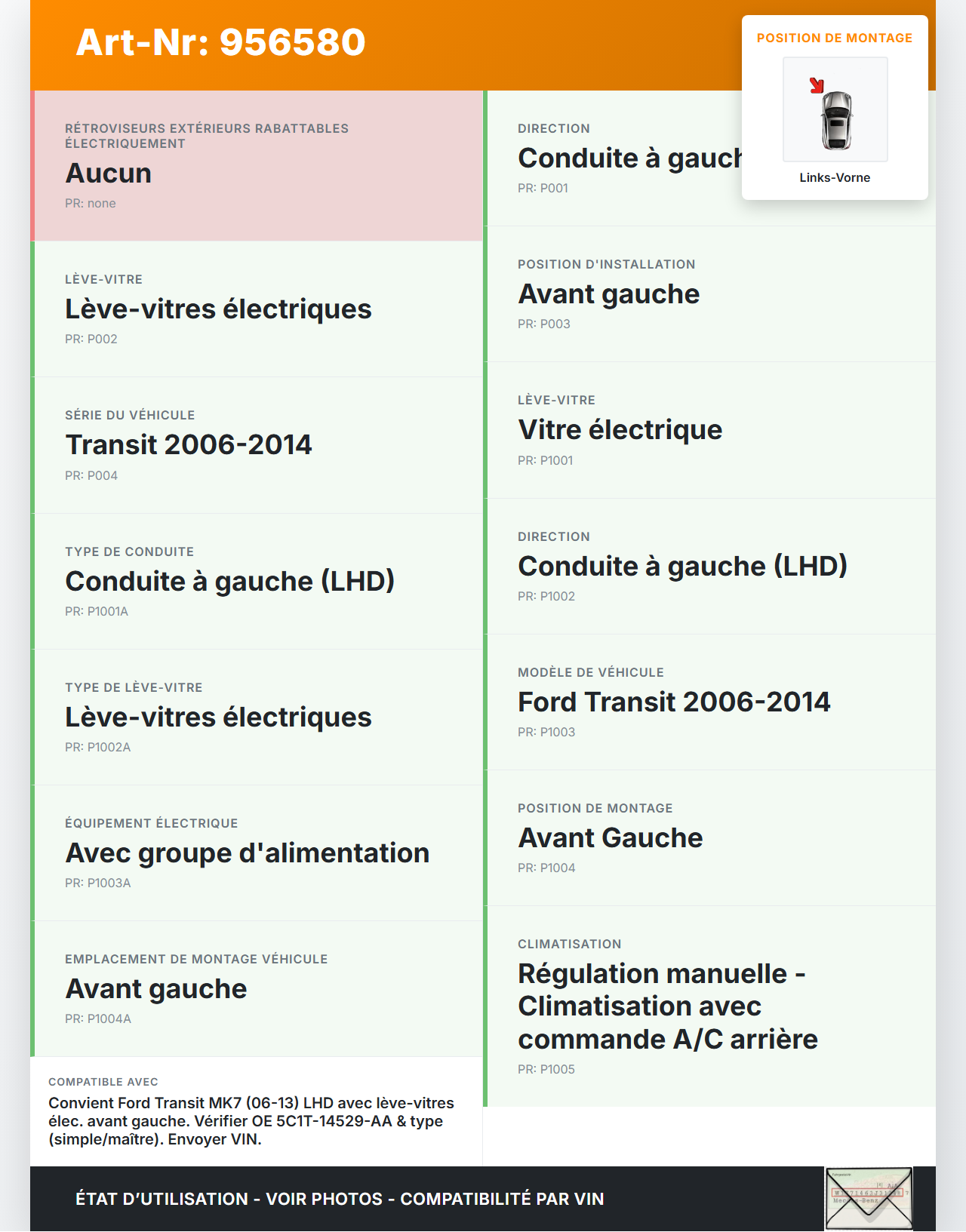Click Avec groupe d'alimentation card
Viewport: 966px width, 1232px height.
coord(257,853)
